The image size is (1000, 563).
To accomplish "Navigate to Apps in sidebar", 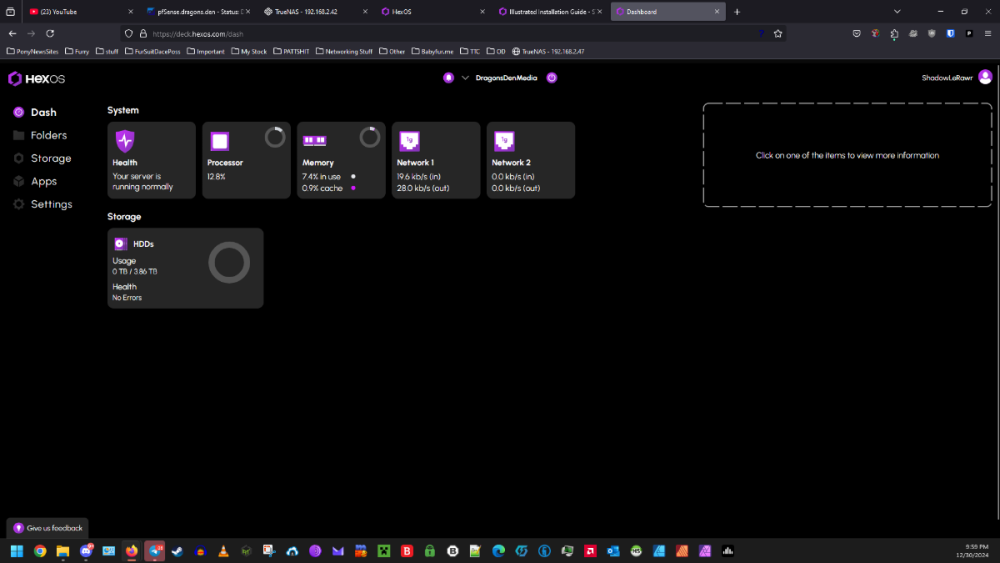I will tap(43, 181).
